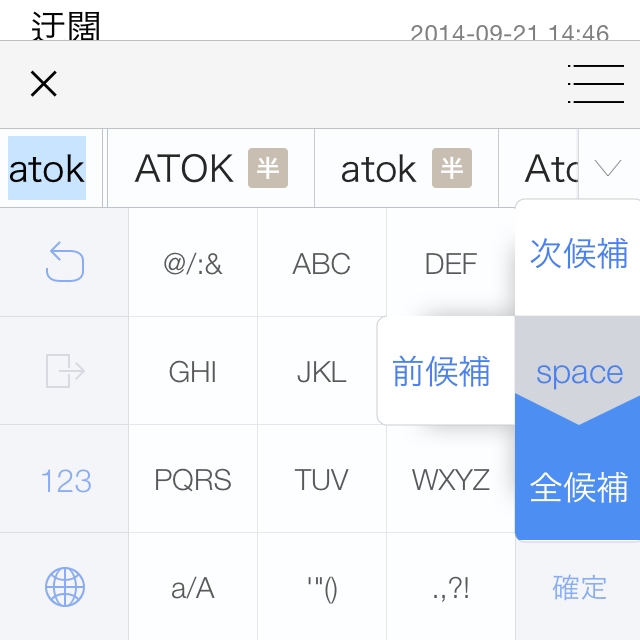Expand the candidate list with the chevron
The width and height of the screenshot is (640, 640).
coord(608,167)
